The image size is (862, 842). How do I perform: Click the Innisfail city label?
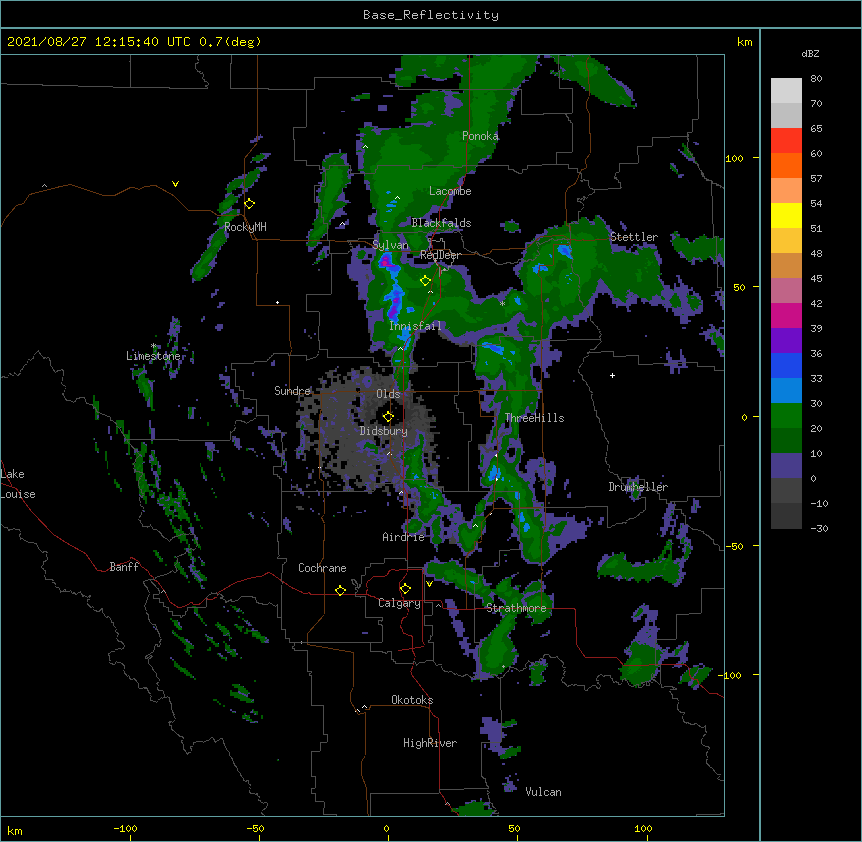(x=415, y=326)
